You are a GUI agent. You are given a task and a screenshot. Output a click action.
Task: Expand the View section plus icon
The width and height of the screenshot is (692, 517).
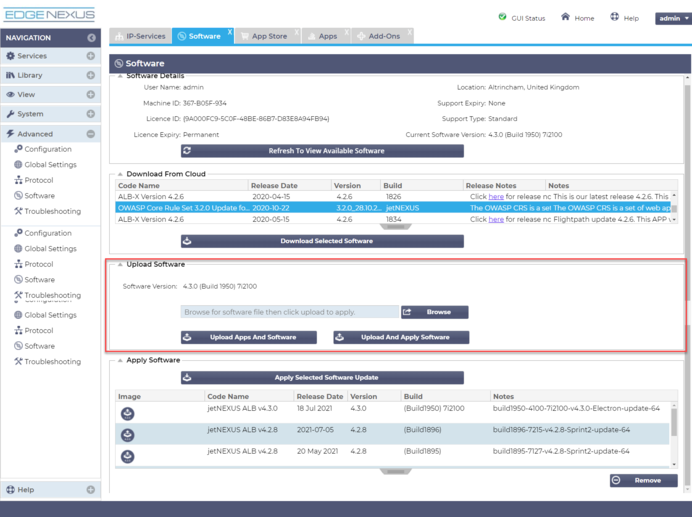pyautogui.click(x=91, y=94)
